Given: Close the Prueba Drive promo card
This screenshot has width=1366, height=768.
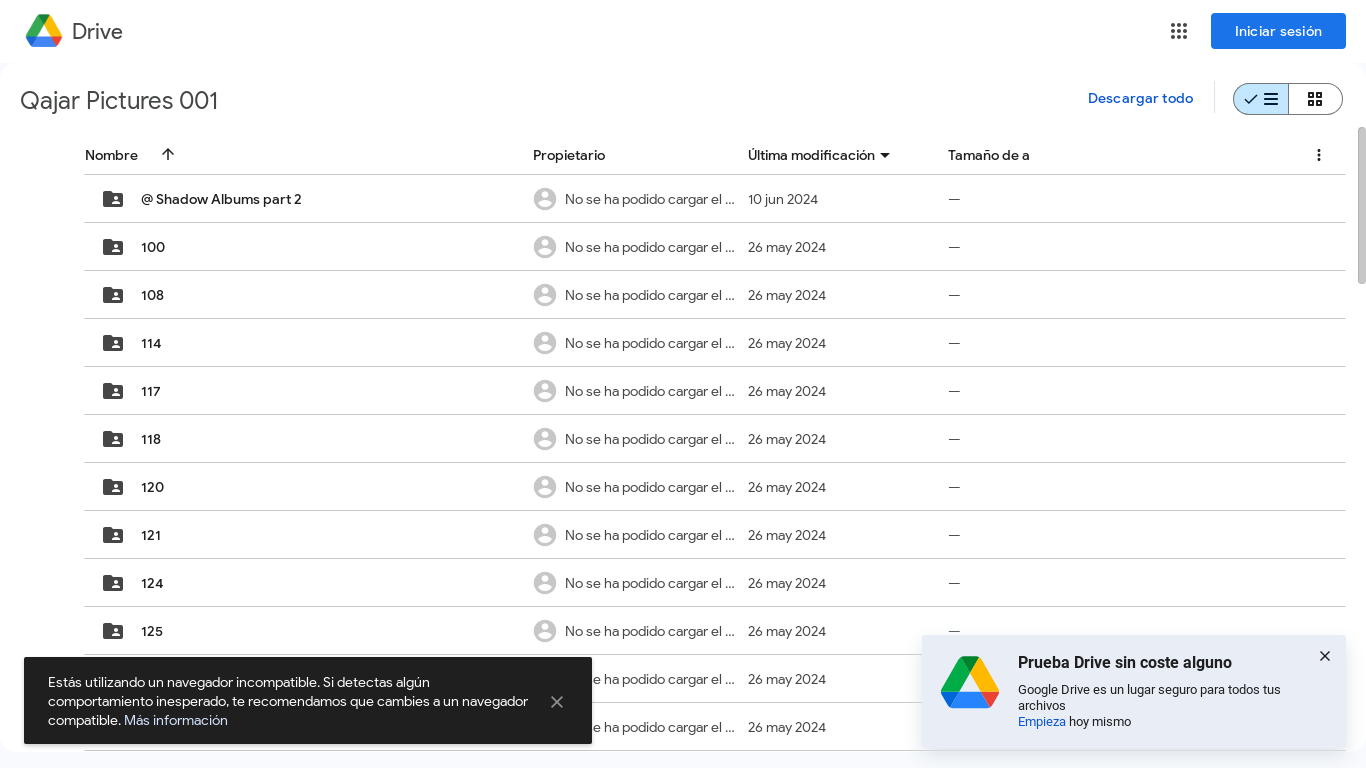Looking at the screenshot, I should (1325, 656).
